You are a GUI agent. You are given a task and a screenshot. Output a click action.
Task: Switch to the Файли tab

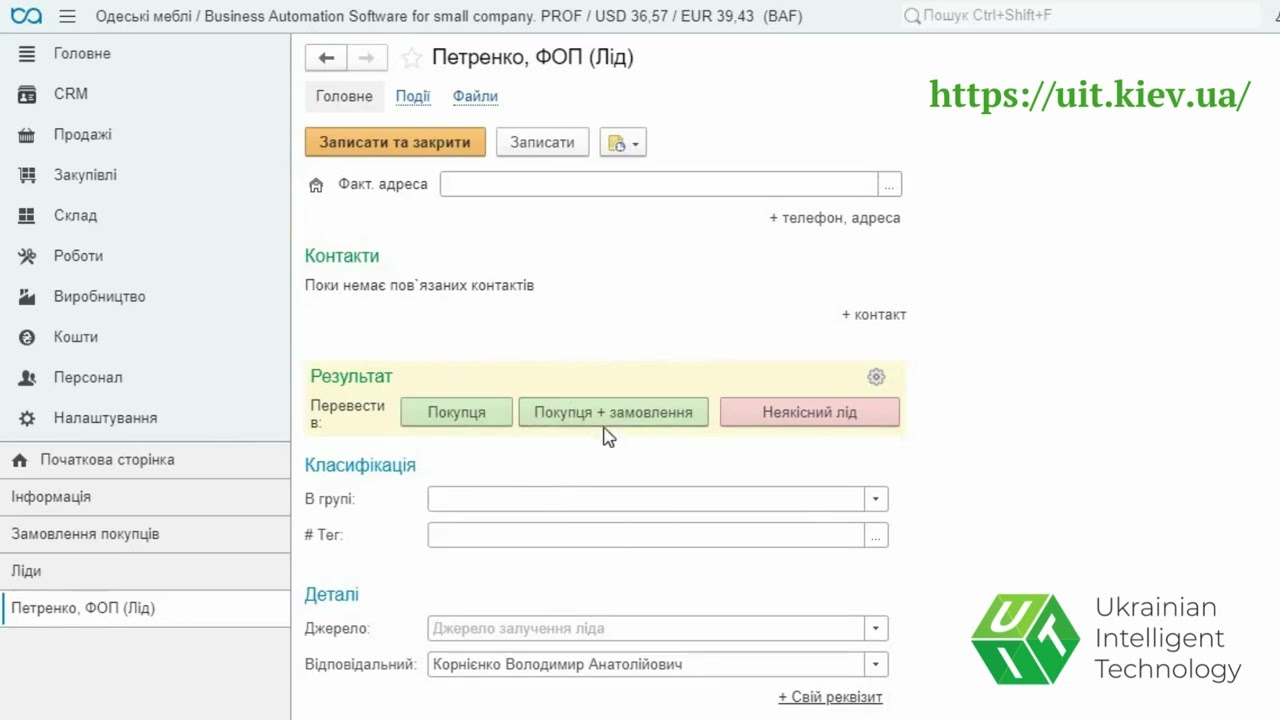475,96
